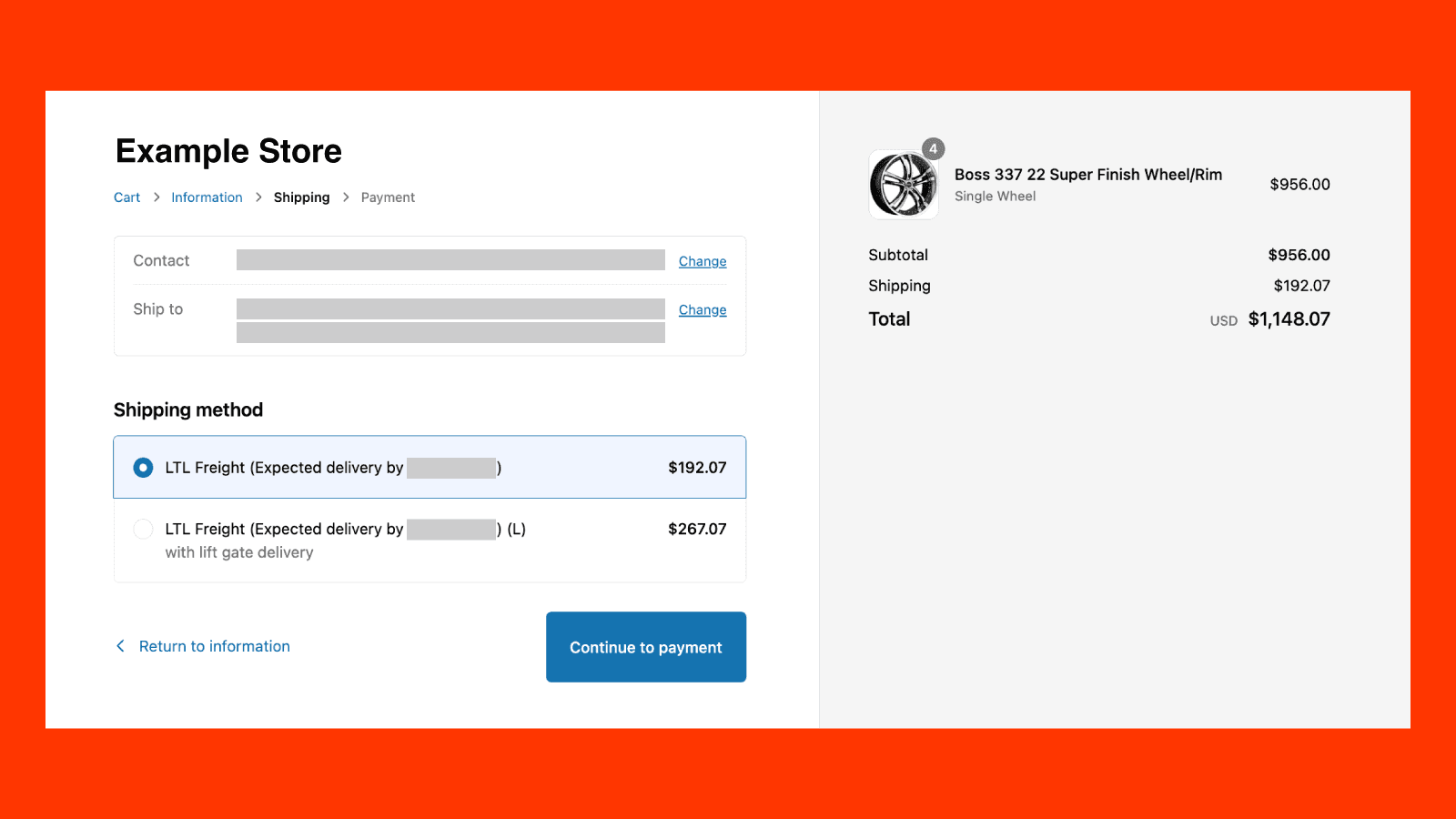Click the Example Store heading
The image size is (1456, 819).
point(228,151)
